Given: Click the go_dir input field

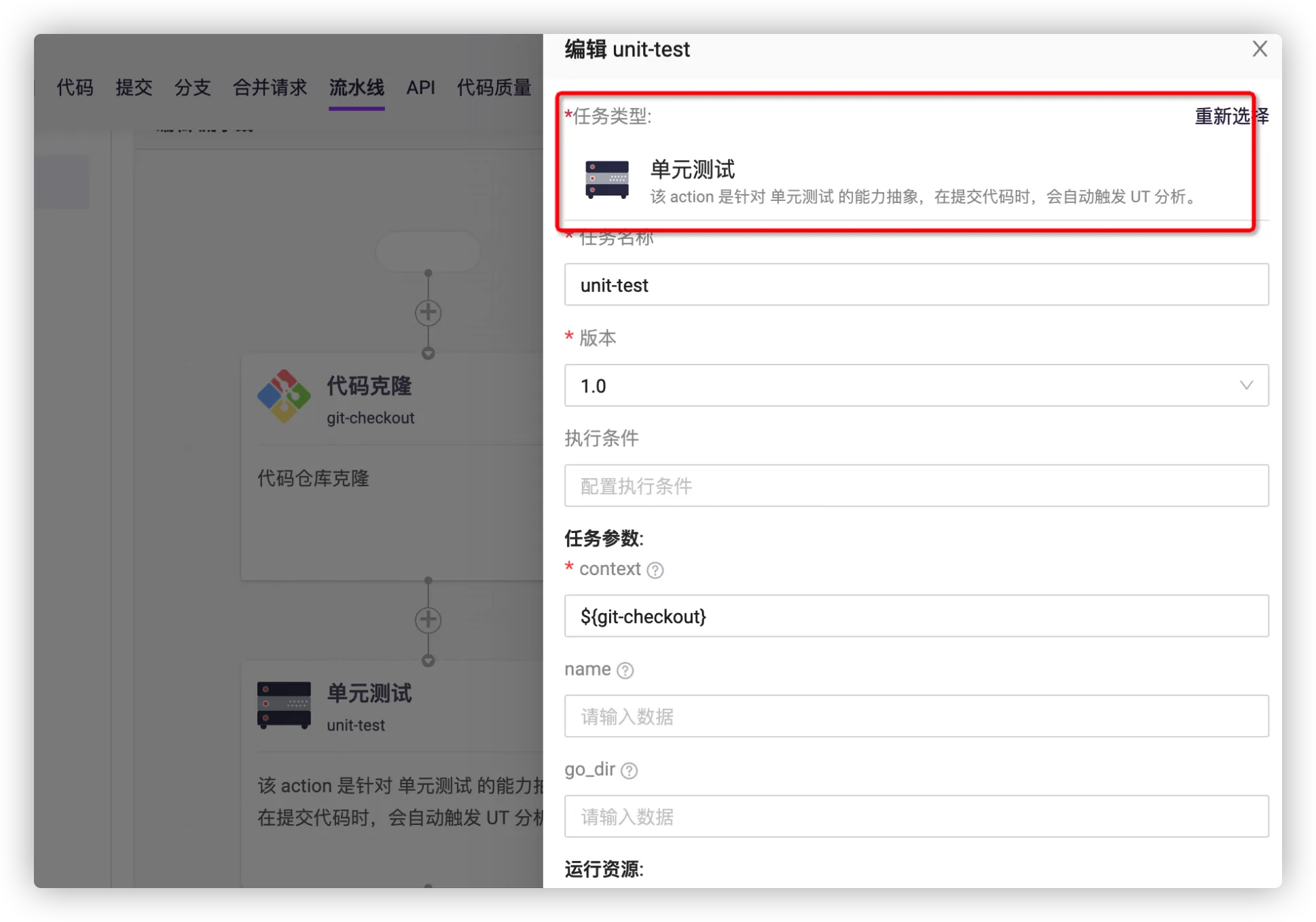Looking at the screenshot, I should tap(915, 817).
